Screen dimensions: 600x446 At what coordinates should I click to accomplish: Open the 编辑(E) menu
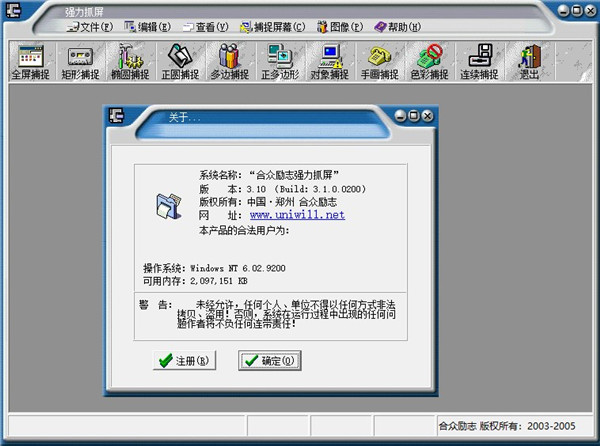point(147,25)
